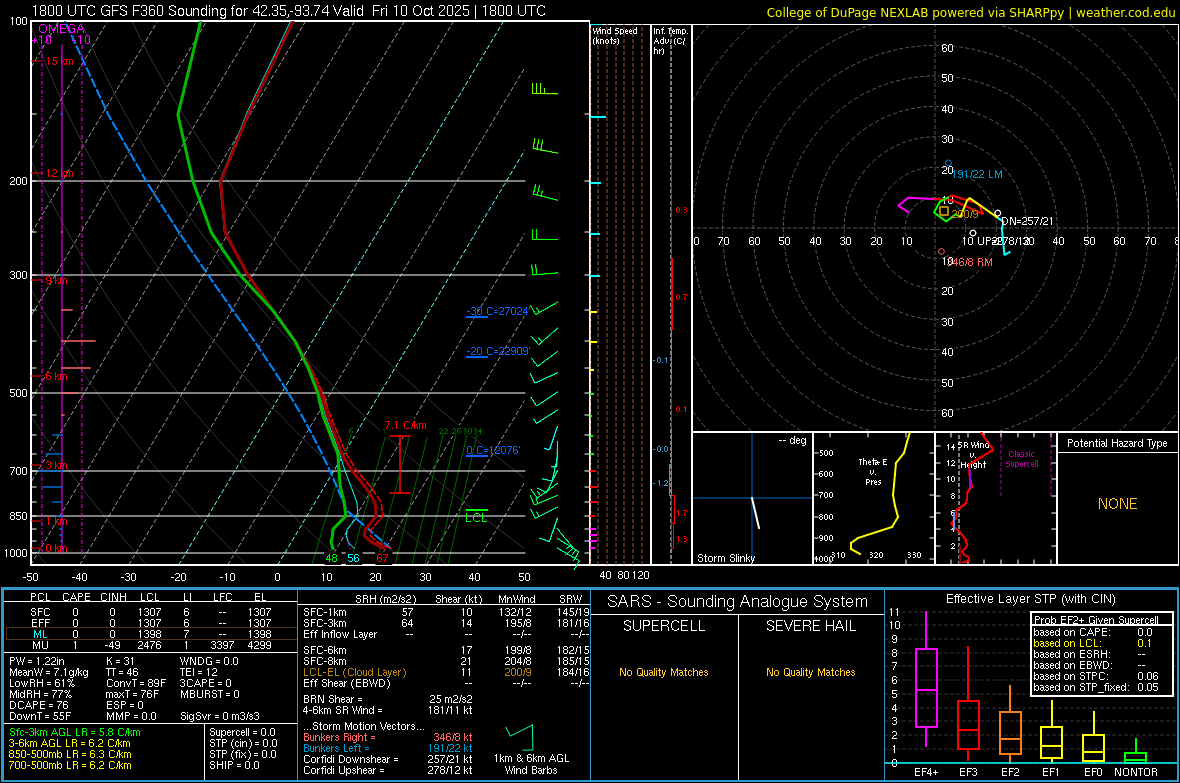Click the Sfc-3km AGL LR = 5.8 C/km line

(x=75, y=732)
